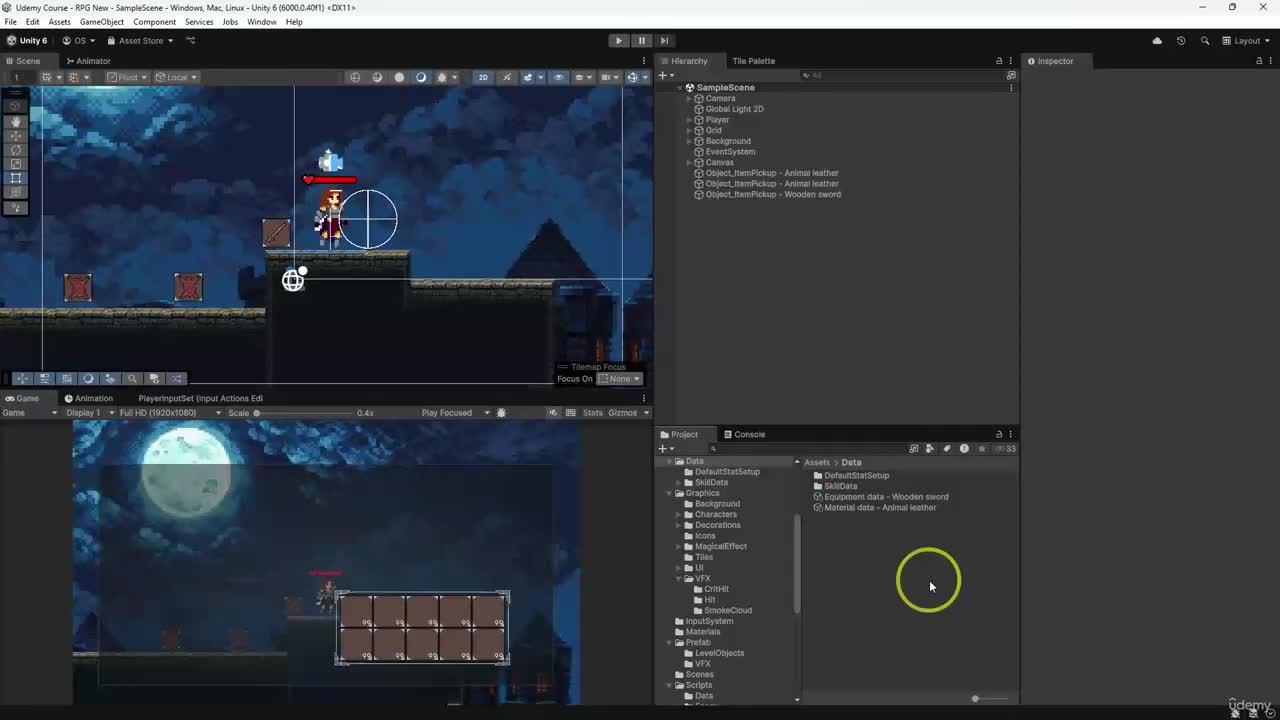Toggle 2D mode in Scene view

(483, 77)
